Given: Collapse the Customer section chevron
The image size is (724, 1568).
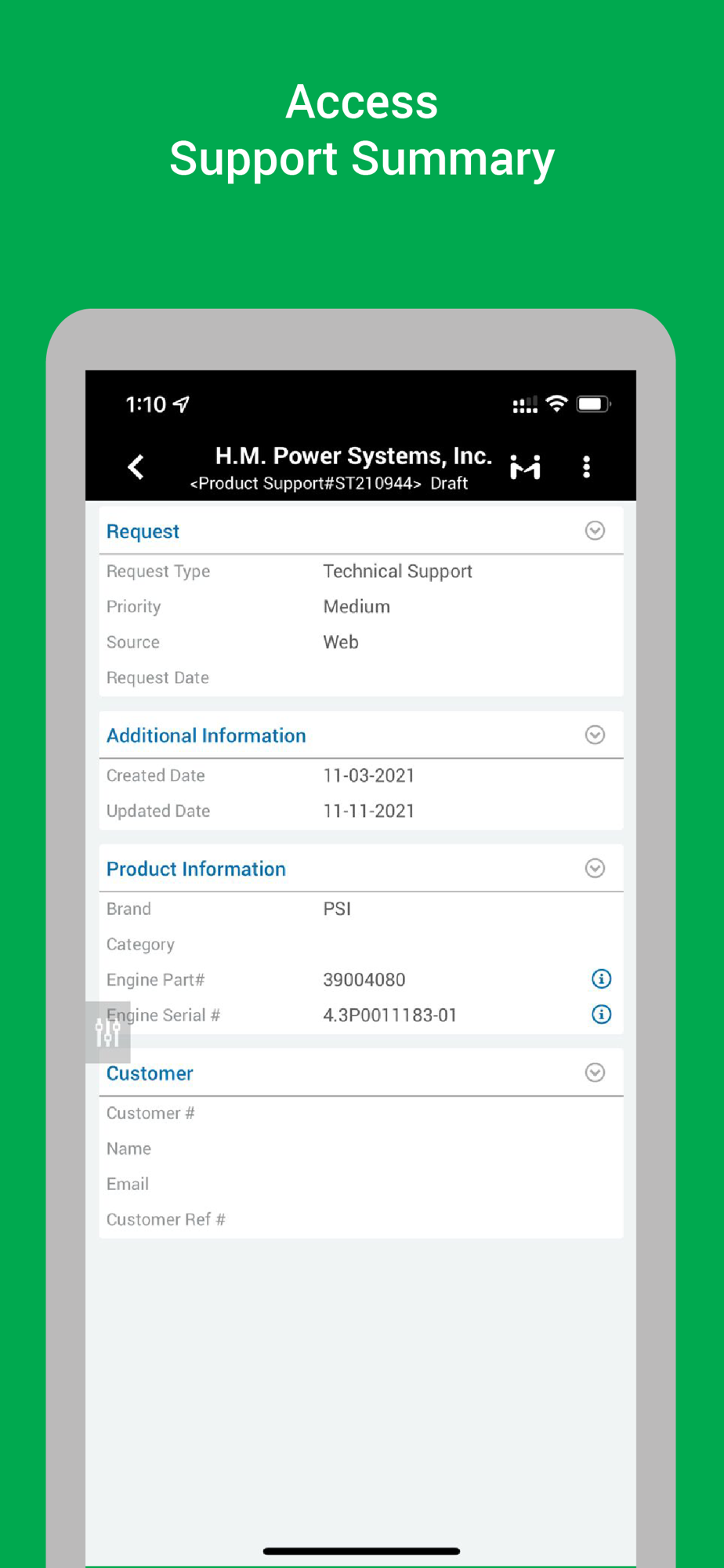Looking at the screenshot, I should click(595, 1073).
